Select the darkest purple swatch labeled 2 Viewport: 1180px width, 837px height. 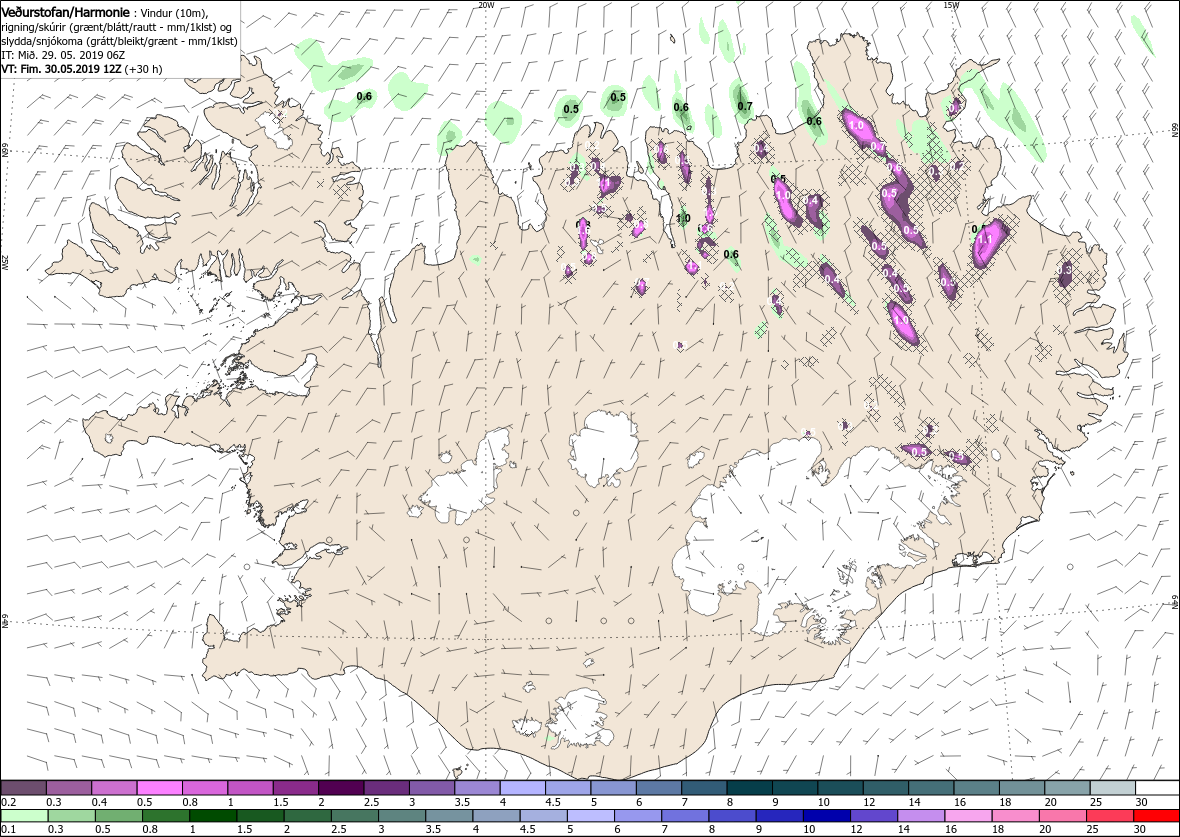tap(341, 787)
